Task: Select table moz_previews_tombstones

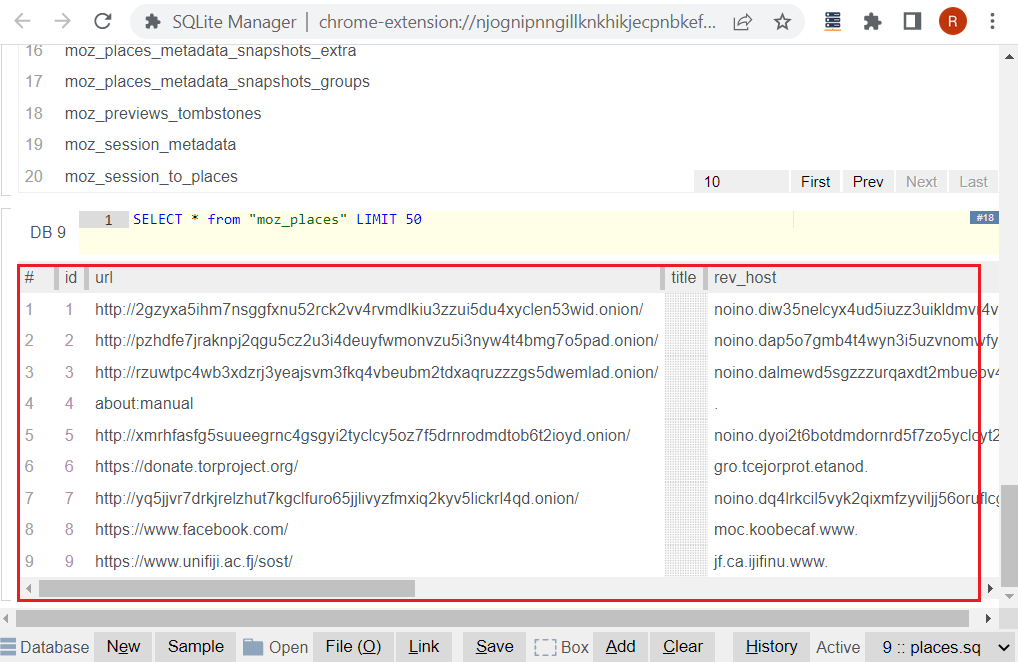Action: pyautogui.click(x=163, y=114)
